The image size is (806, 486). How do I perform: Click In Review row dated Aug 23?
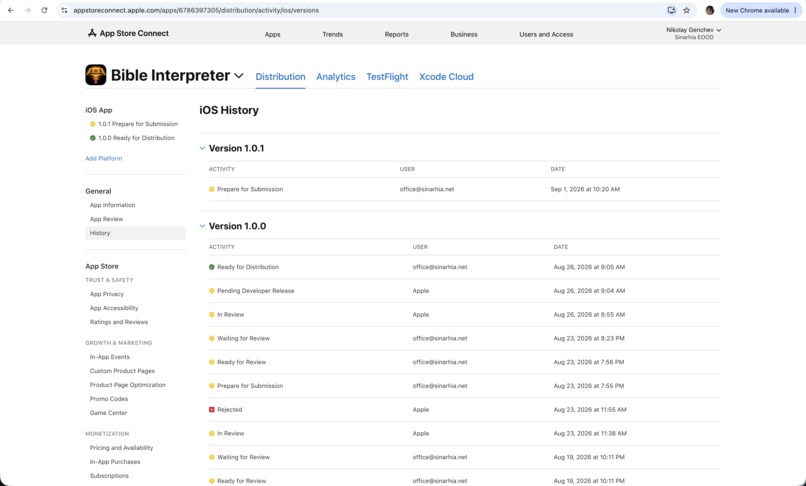pyautogui.click(x=464, y=433)
